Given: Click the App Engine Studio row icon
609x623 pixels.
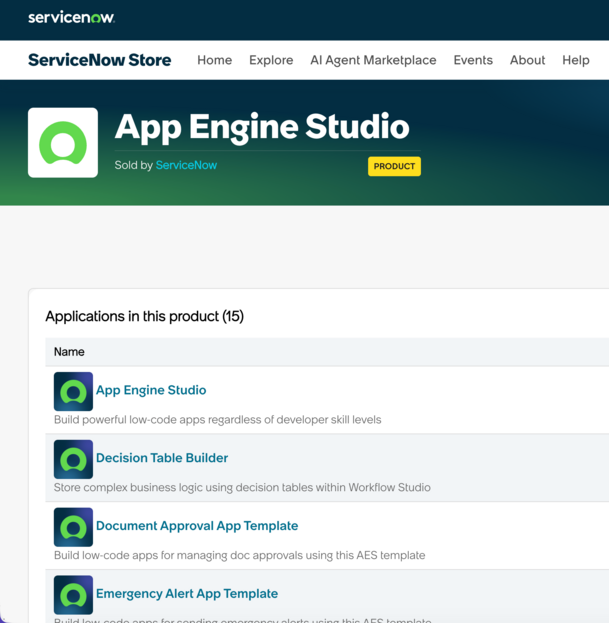Looking at the screenshot, I should [73, 391].
